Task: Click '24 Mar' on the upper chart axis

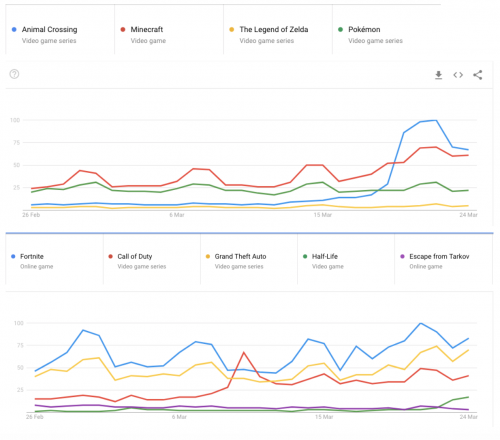Action: 468,215
